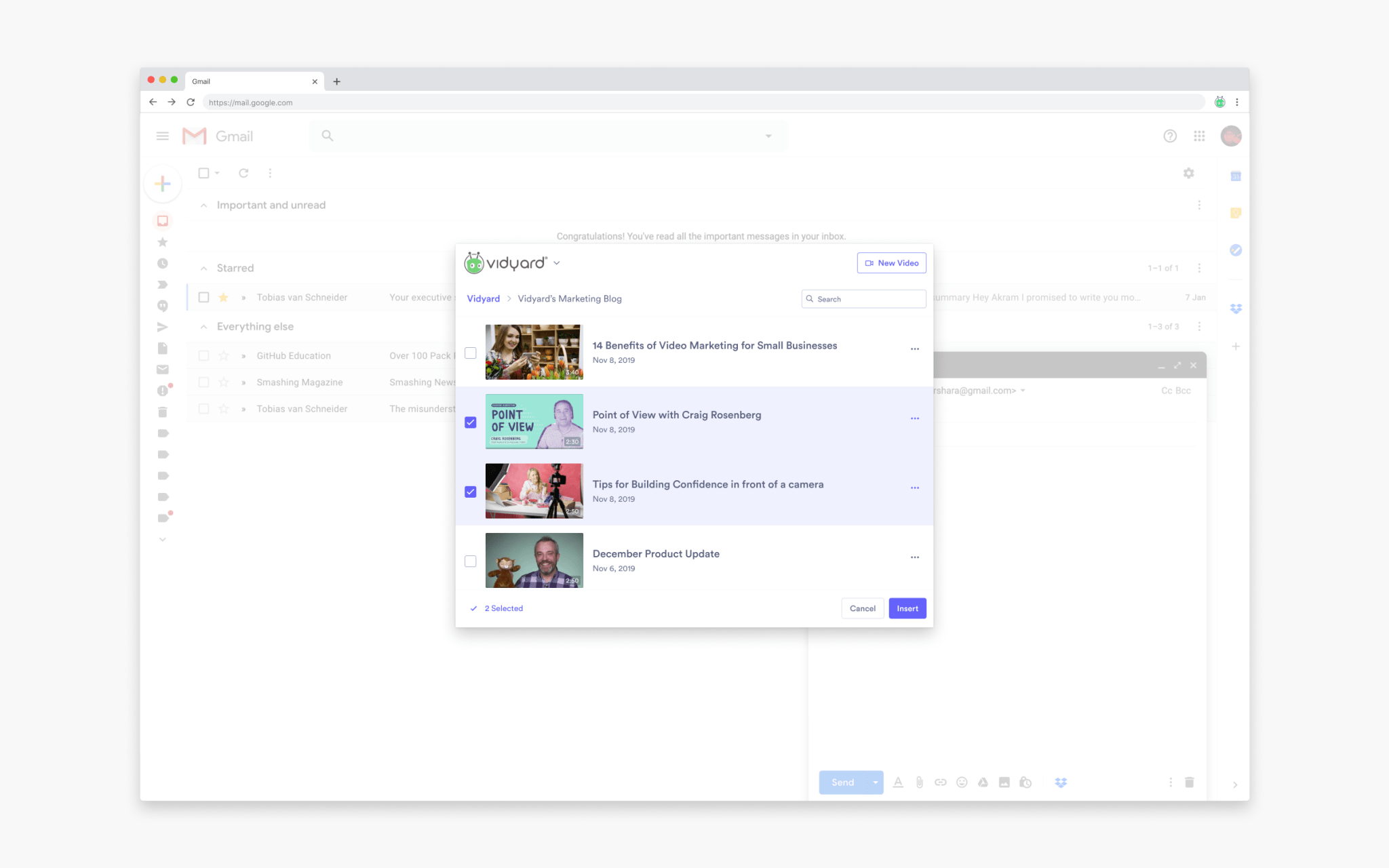Open the Google apps grid

point(1199,136)
